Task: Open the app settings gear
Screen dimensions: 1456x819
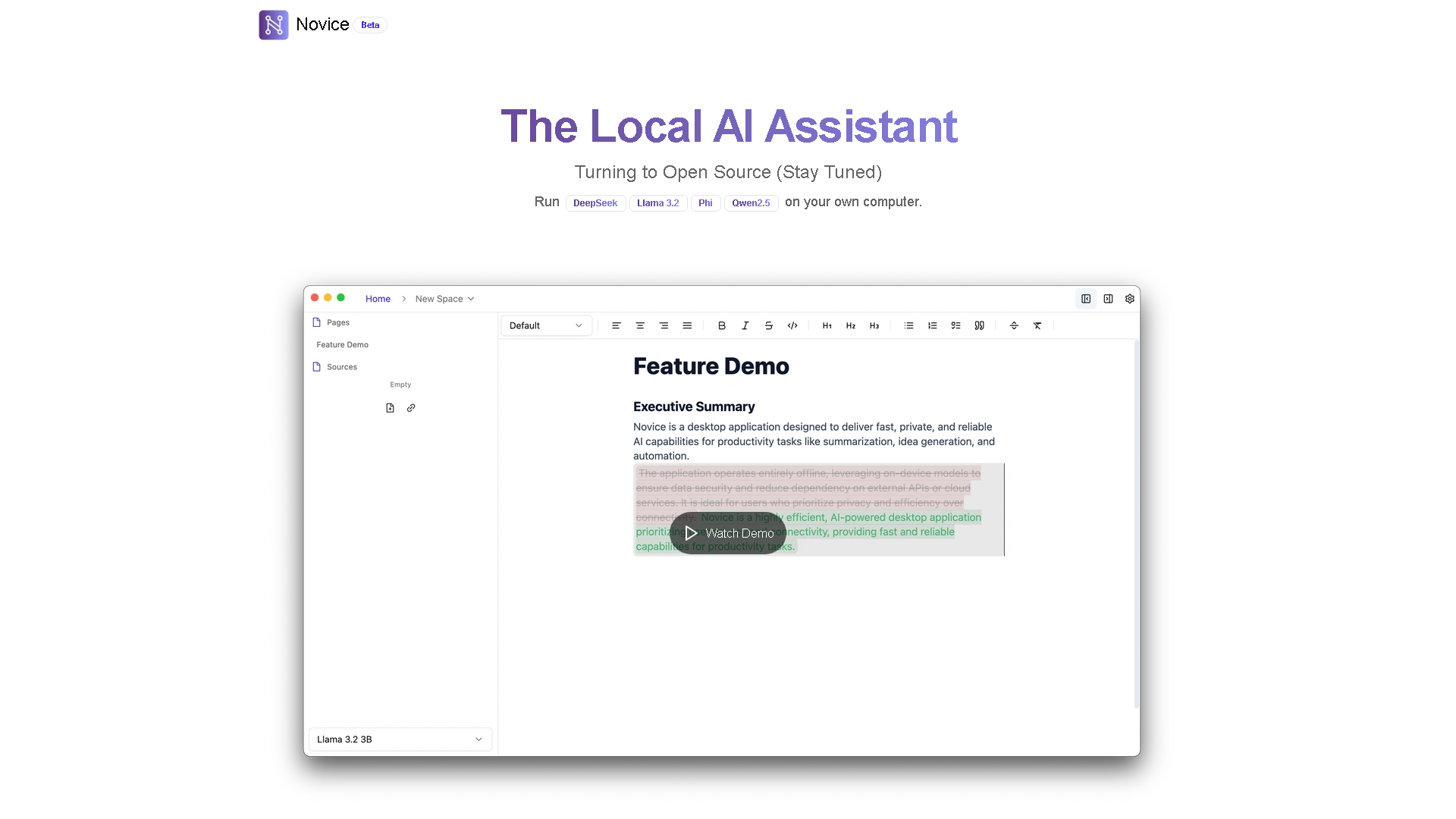Action: pyautogui.click(x=1129, y=298)
